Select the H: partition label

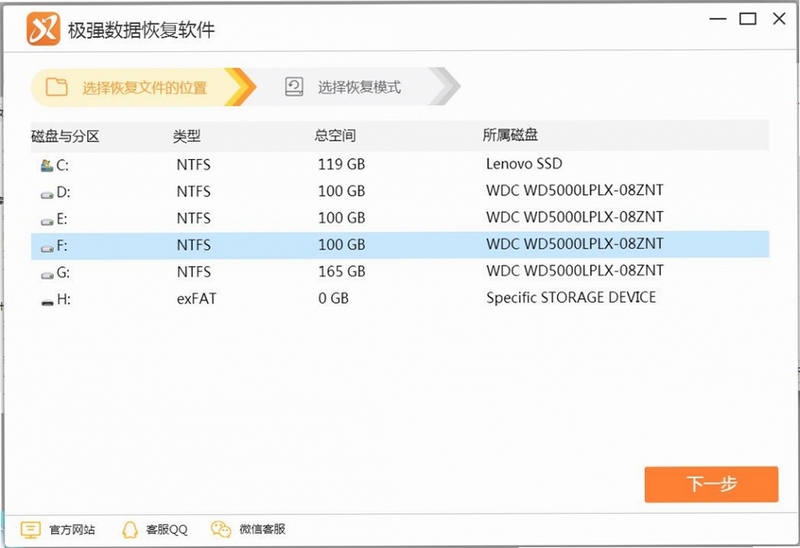pyautogui.click(x=63, y=300)
